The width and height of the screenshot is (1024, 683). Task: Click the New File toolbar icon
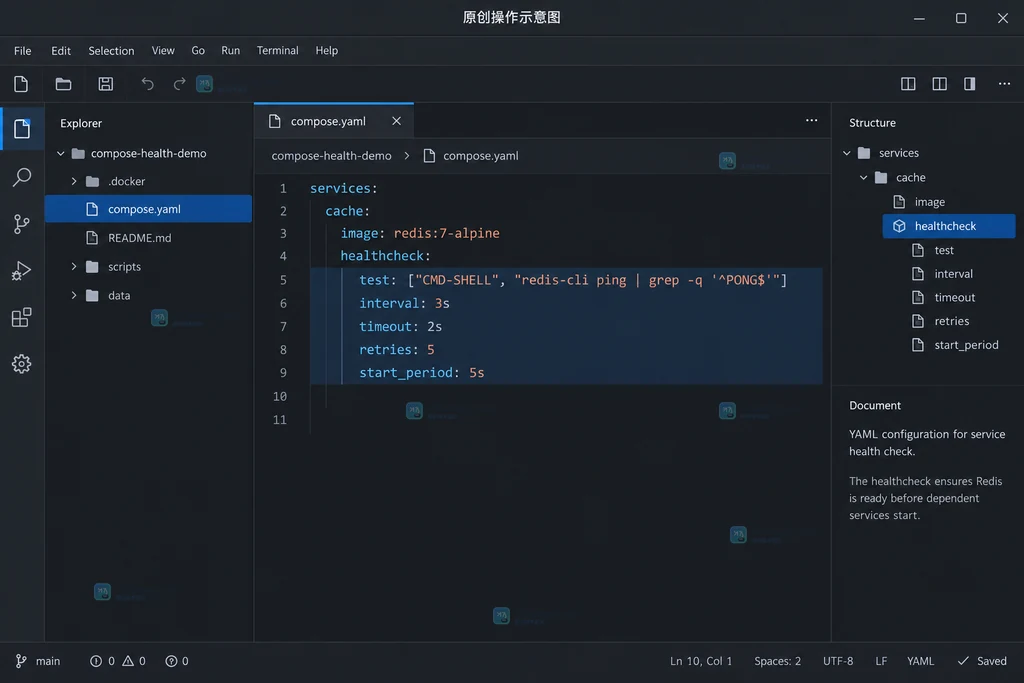tap(21, 84)
